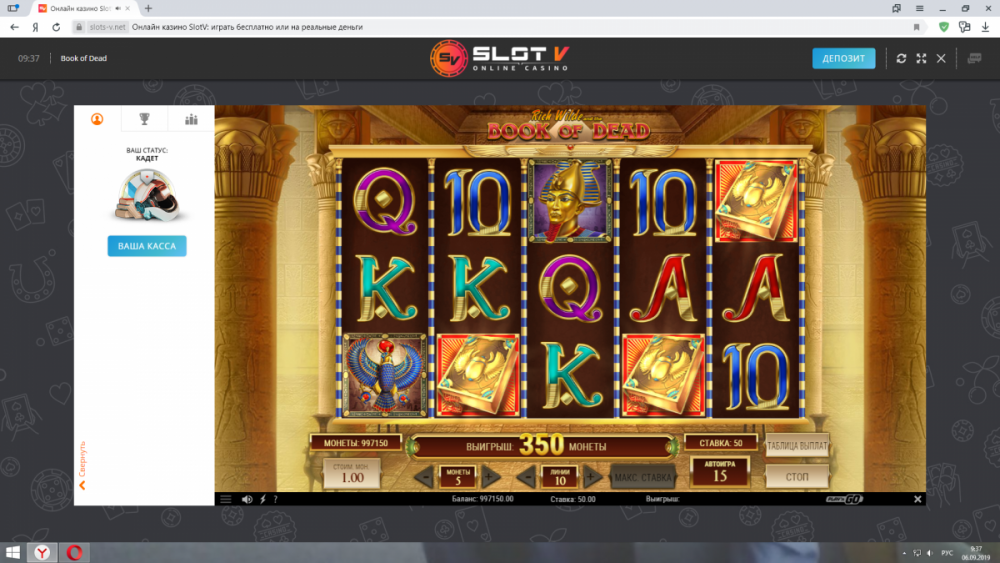Open the leaderboard podium tab
The height and width of the screenshot is (563, 1000).
[191, 119]
